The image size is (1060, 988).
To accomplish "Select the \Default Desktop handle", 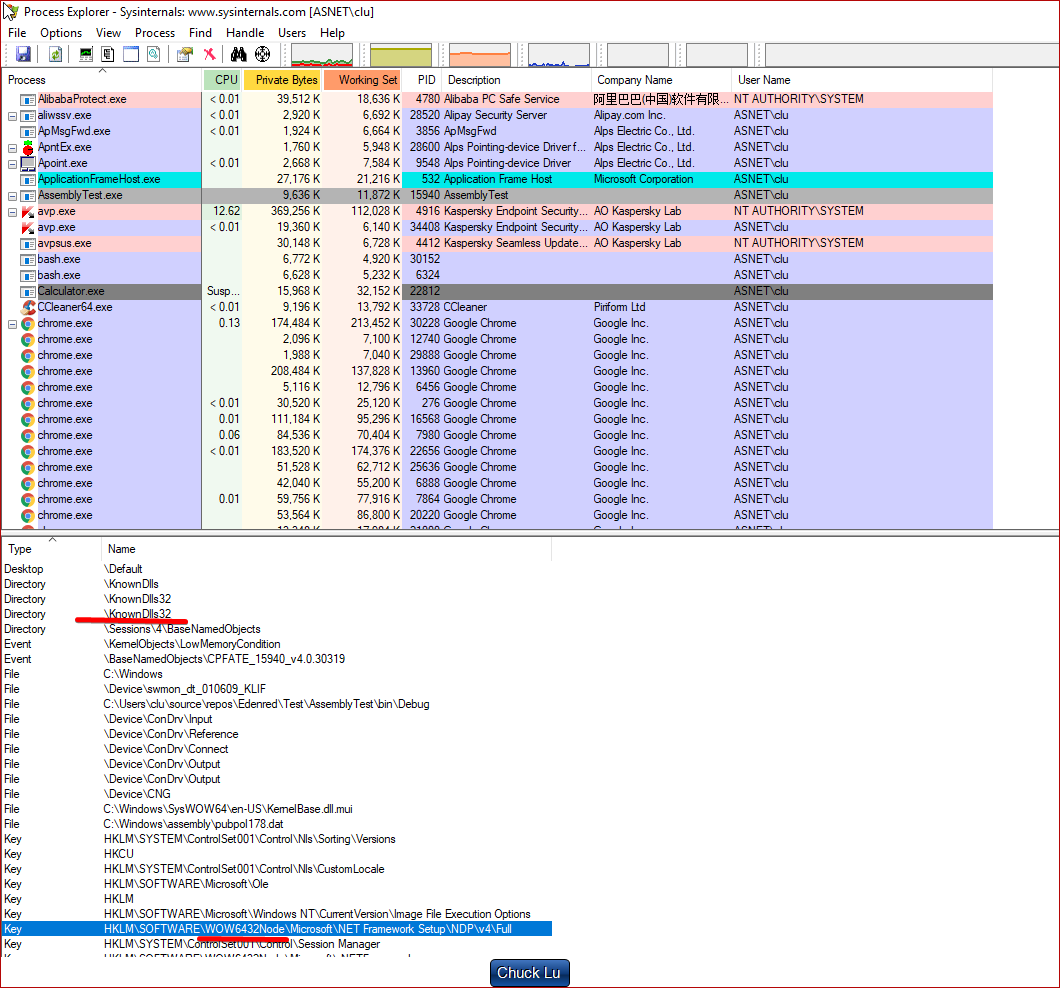I will point(277,569).
